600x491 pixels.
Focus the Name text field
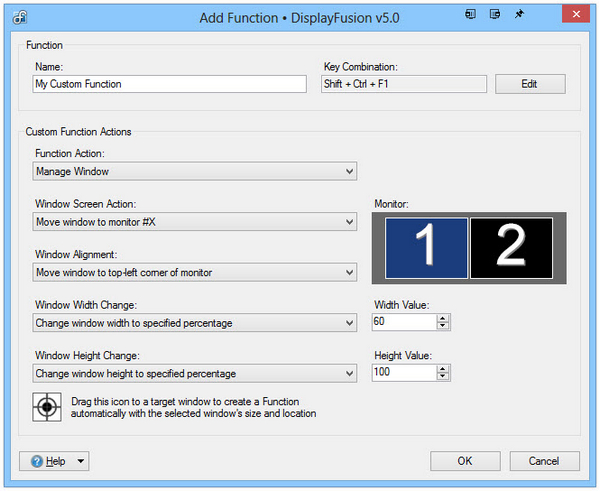coord(170,84)
